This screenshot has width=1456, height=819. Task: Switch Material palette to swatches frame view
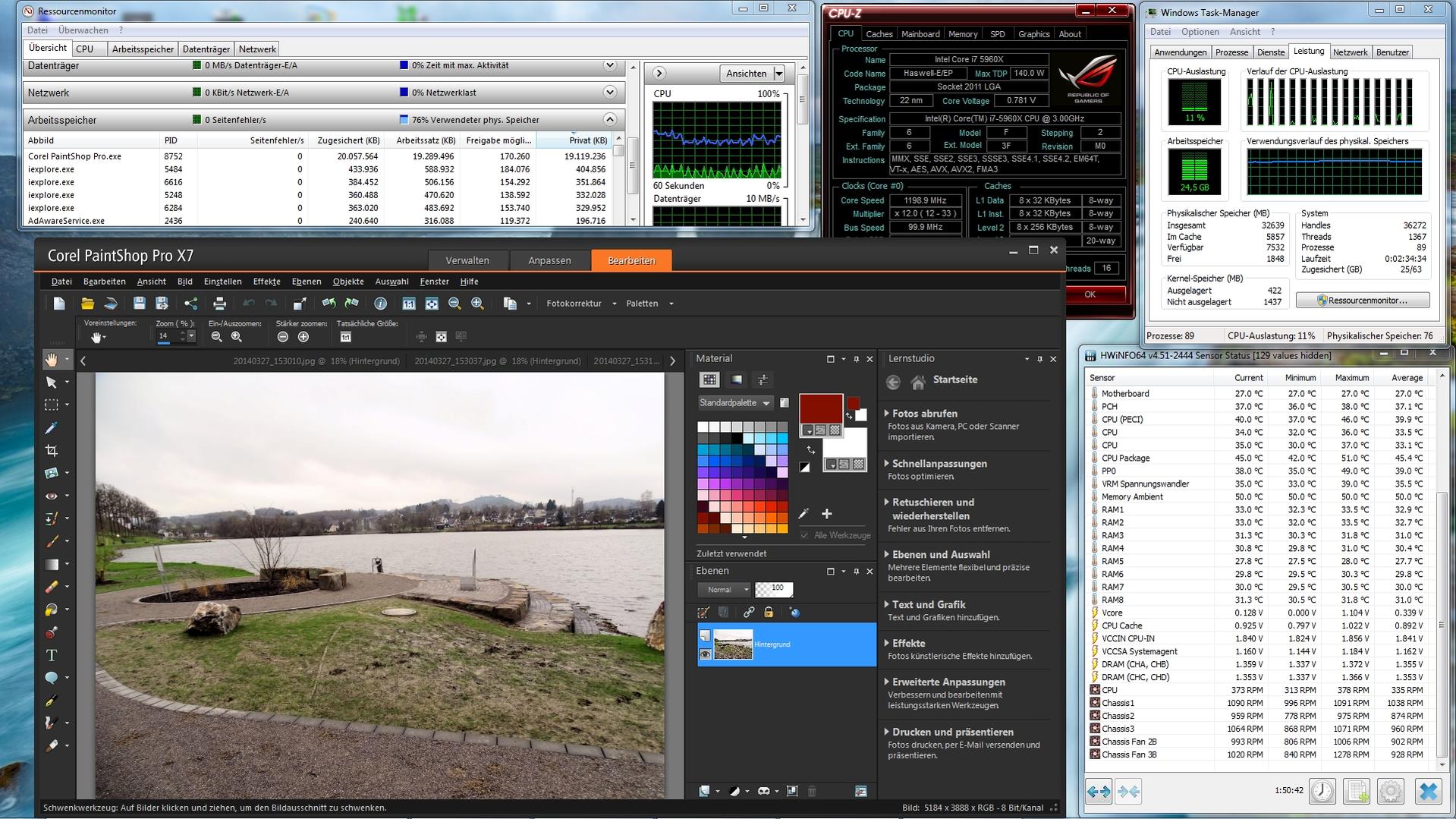[x=709, y=380]
